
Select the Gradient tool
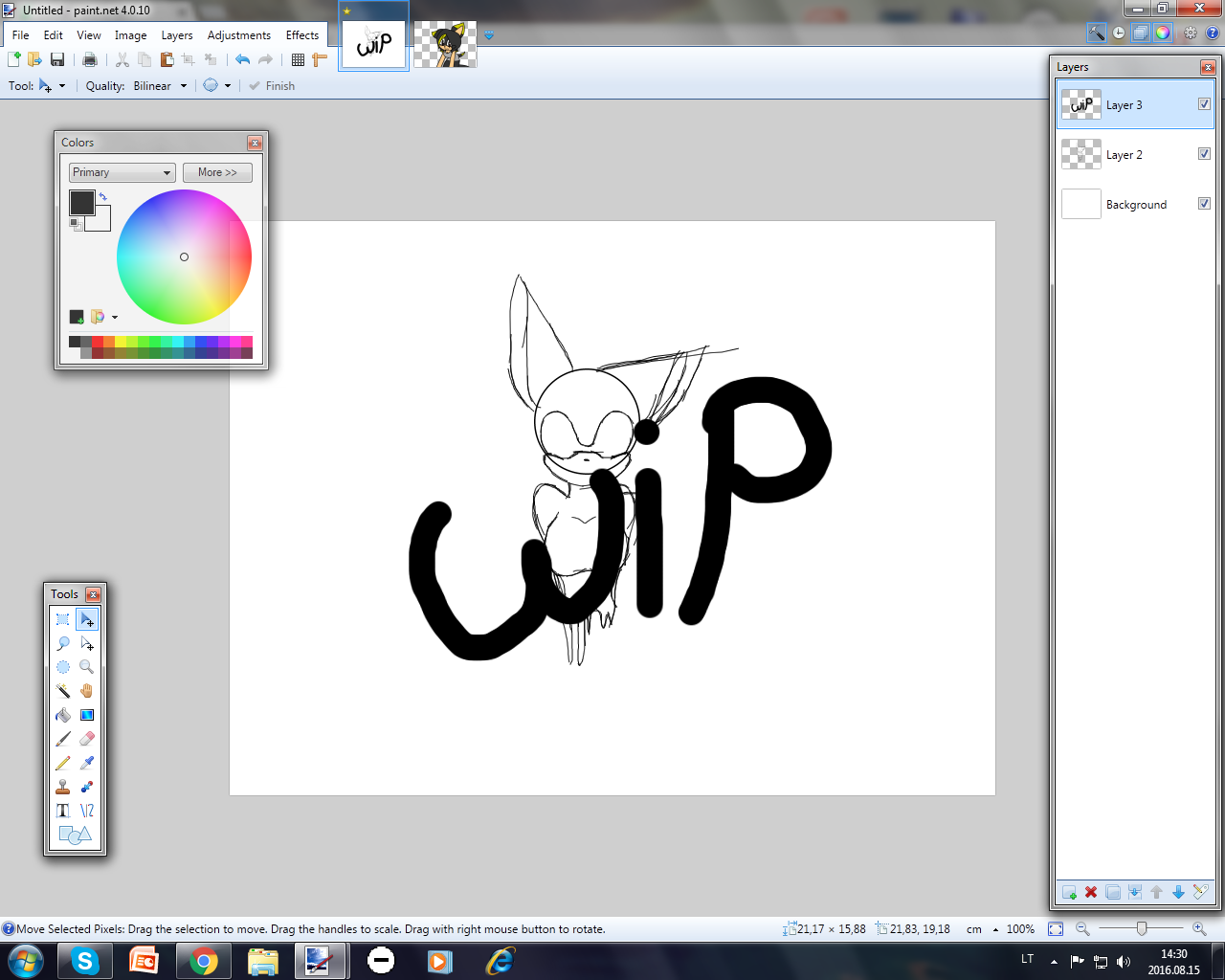[87, 715]
